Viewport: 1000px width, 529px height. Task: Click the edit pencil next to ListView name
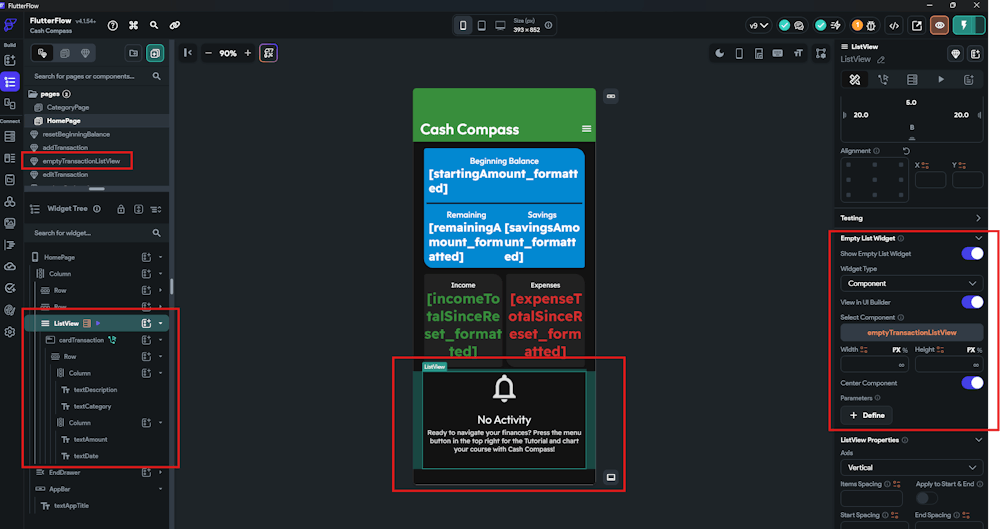pos(881,60)
